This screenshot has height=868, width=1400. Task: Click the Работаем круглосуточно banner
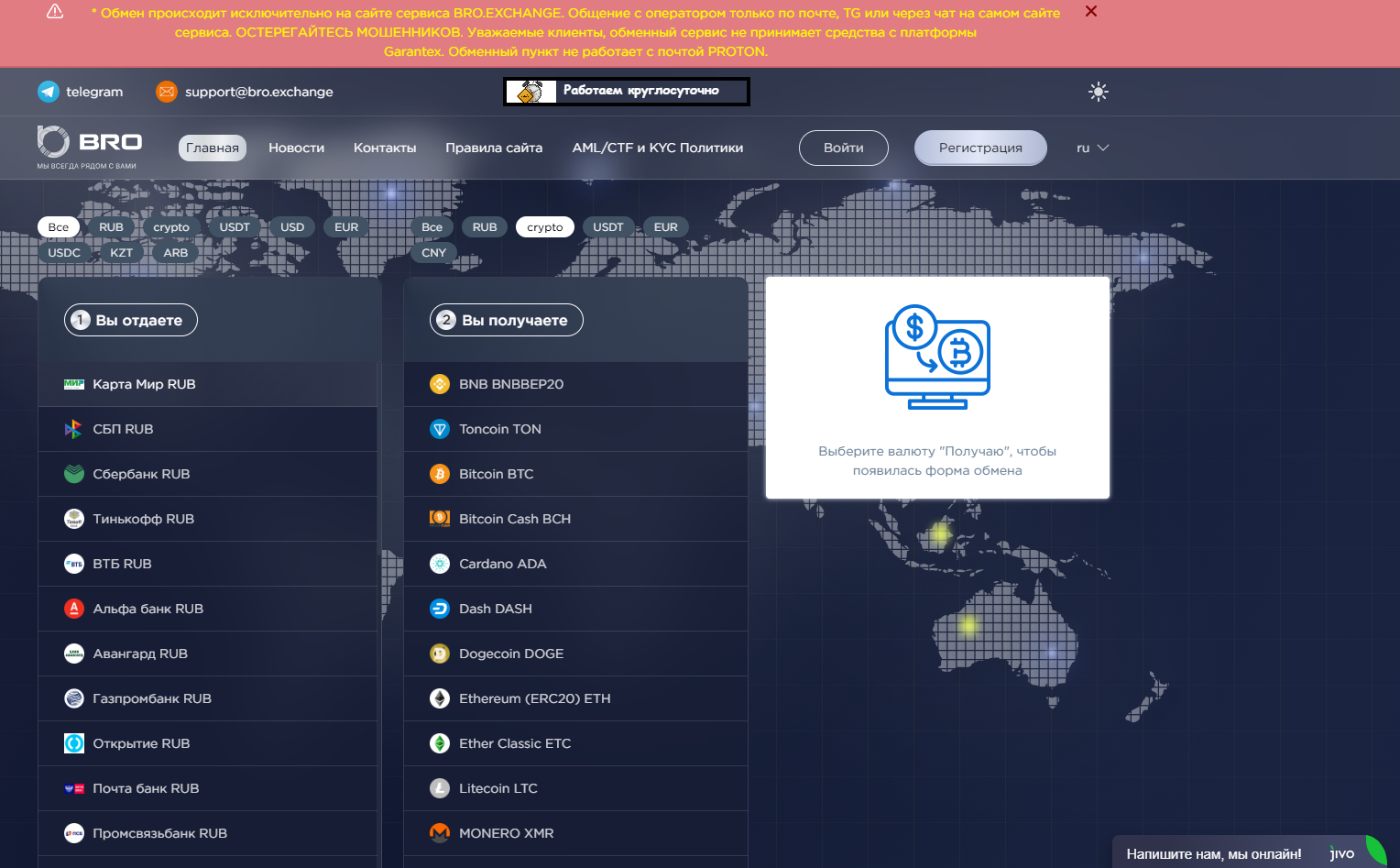[x=627, y=91]
